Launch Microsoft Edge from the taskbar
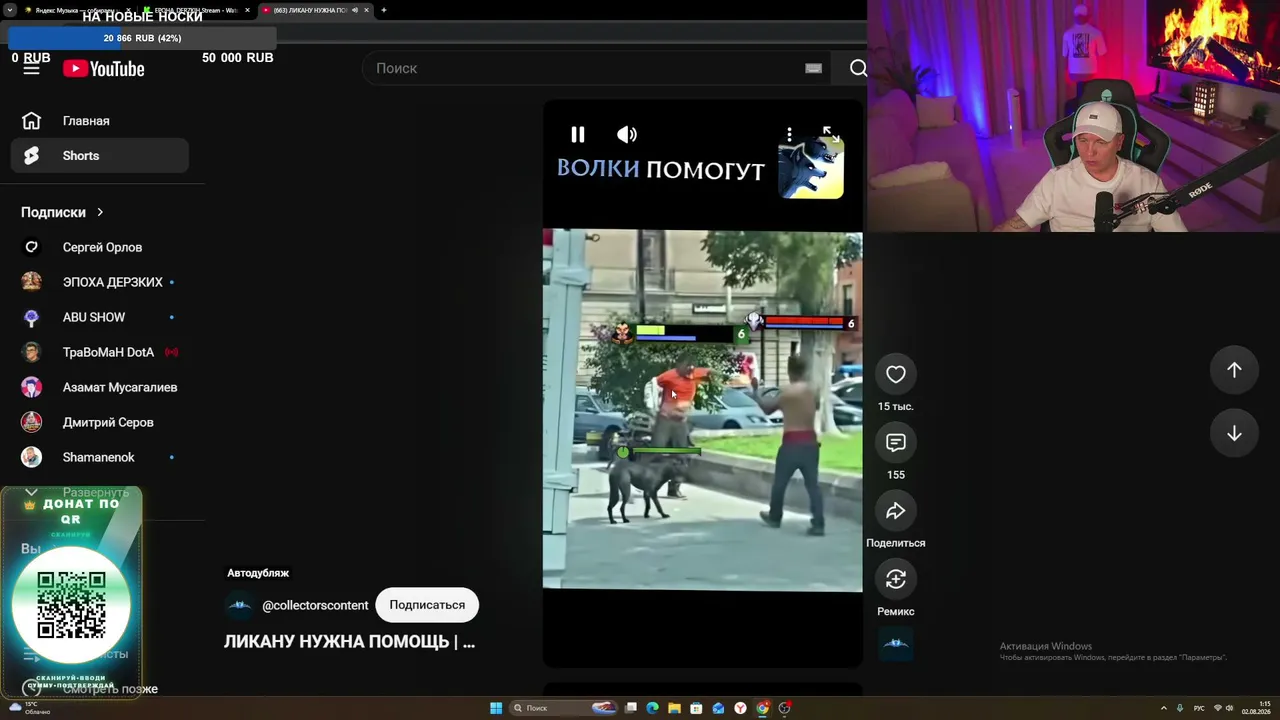1280x720 pixels. [652, 708]
